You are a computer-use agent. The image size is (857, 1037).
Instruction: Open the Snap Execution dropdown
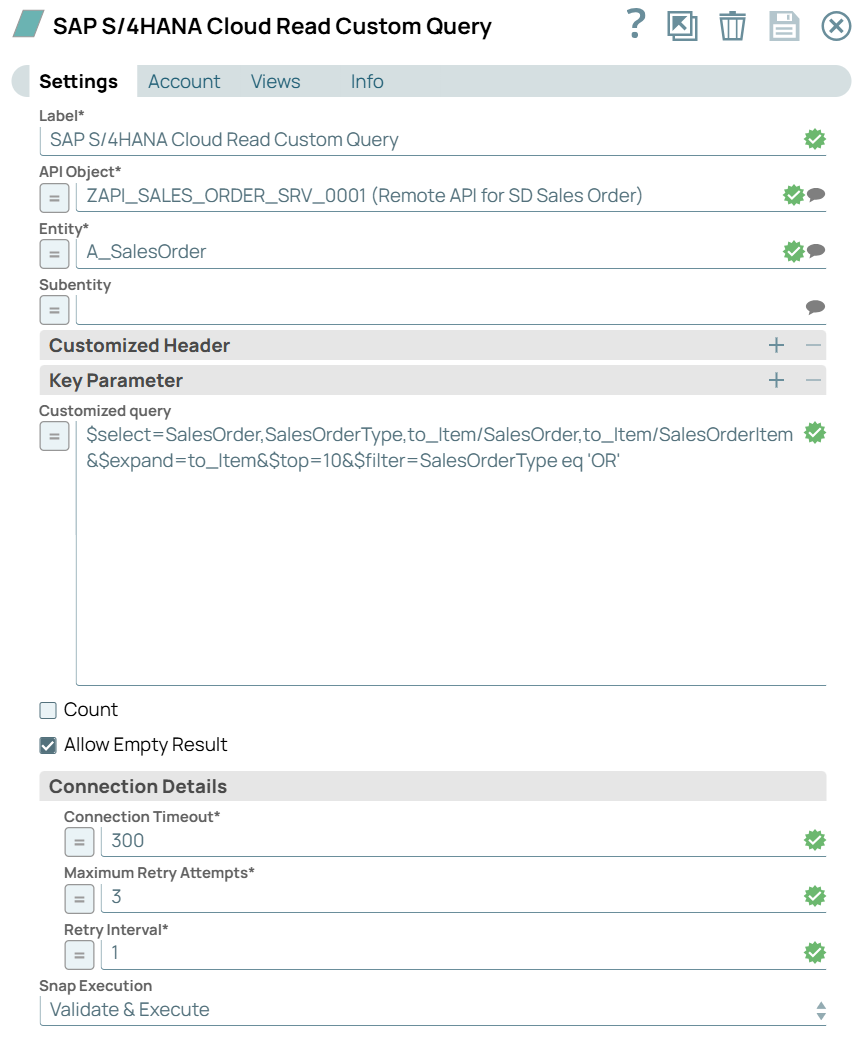click(432, 1010)
